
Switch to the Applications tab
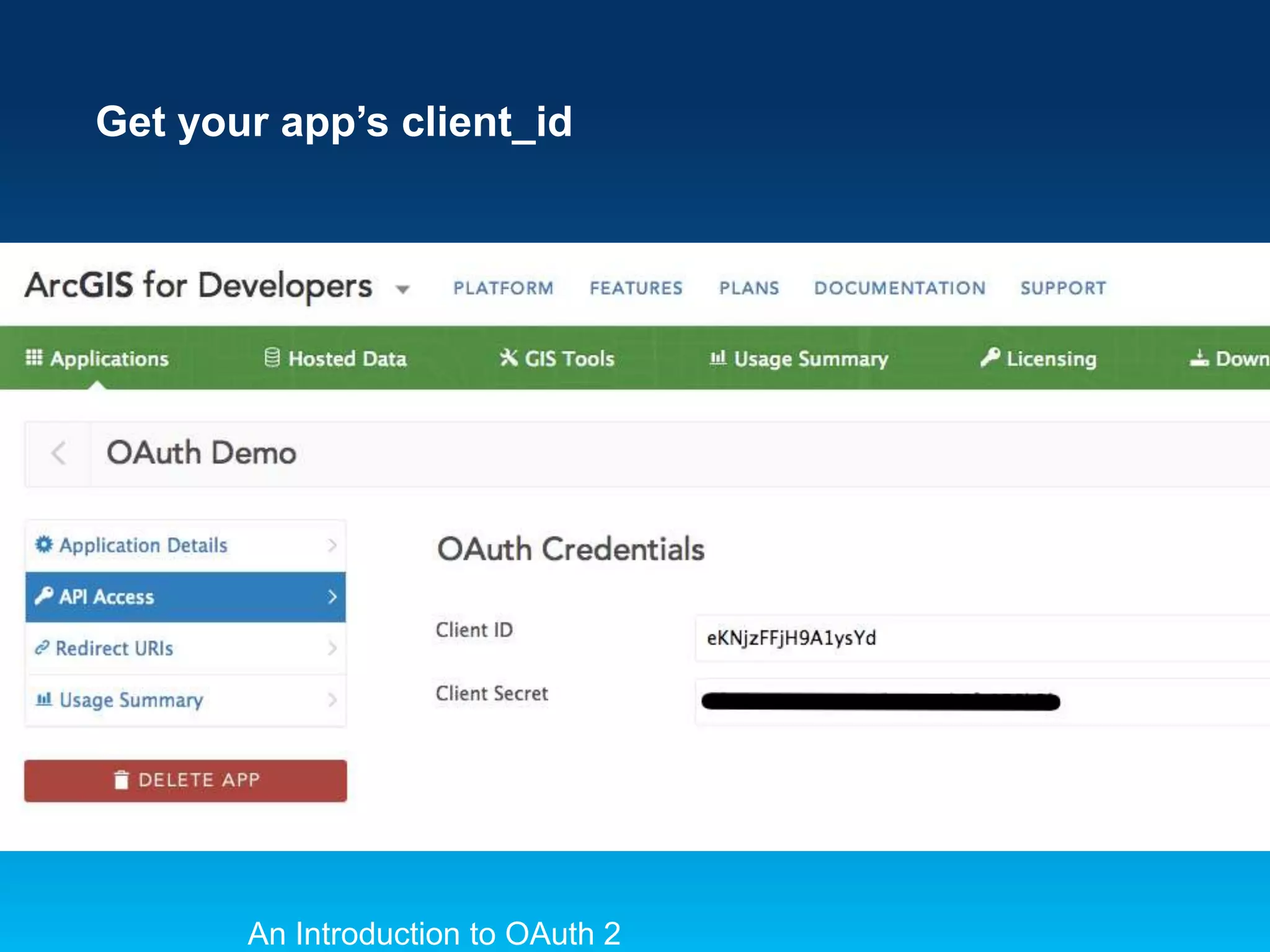coord(97,358)
